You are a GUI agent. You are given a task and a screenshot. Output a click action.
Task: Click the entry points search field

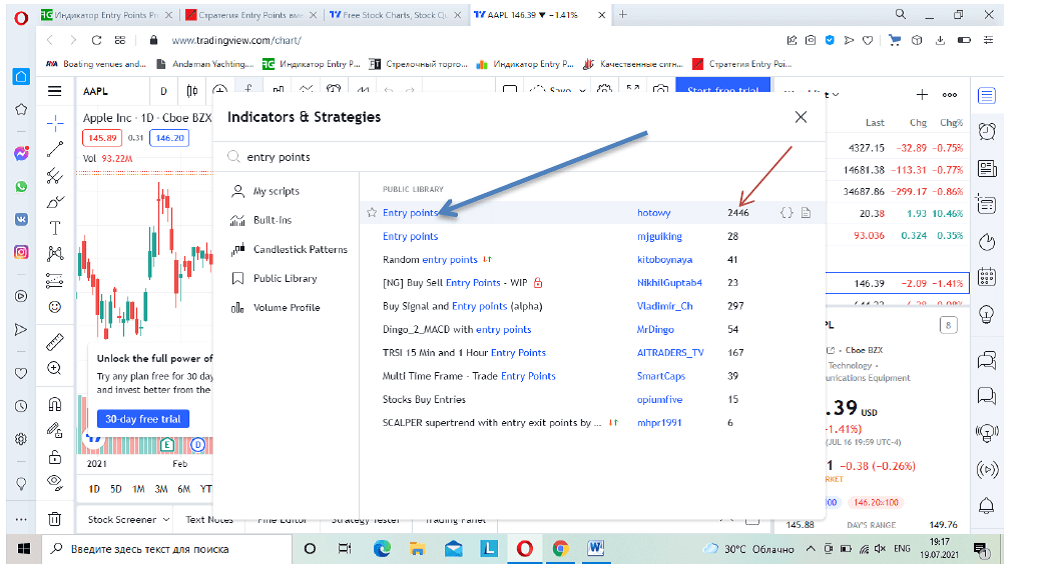tap(500, 157)
